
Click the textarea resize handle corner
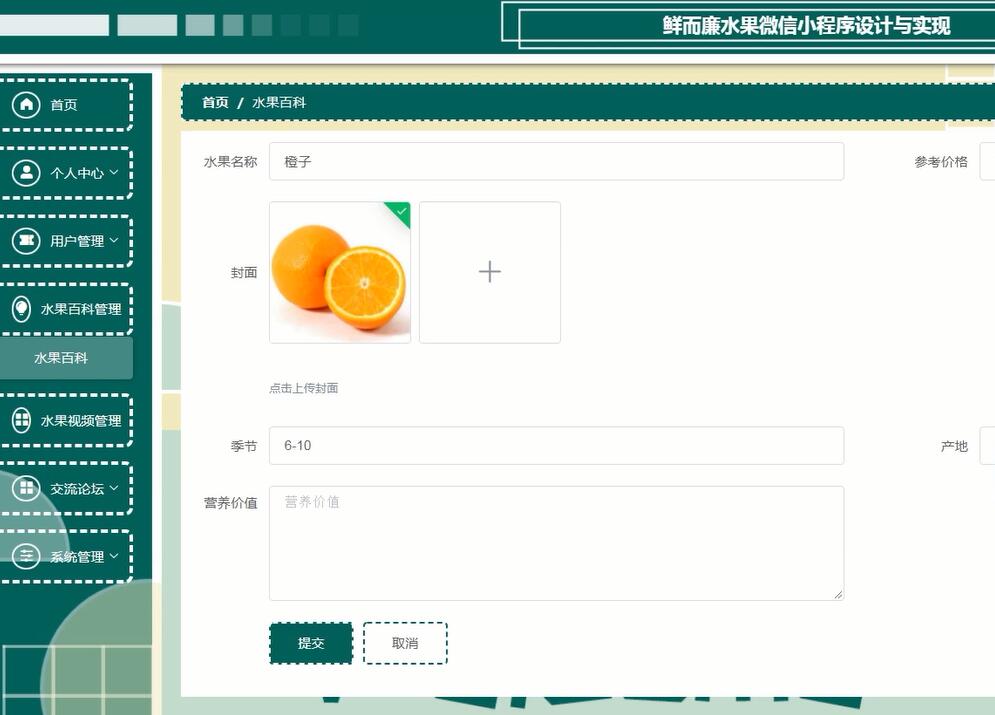838,594
